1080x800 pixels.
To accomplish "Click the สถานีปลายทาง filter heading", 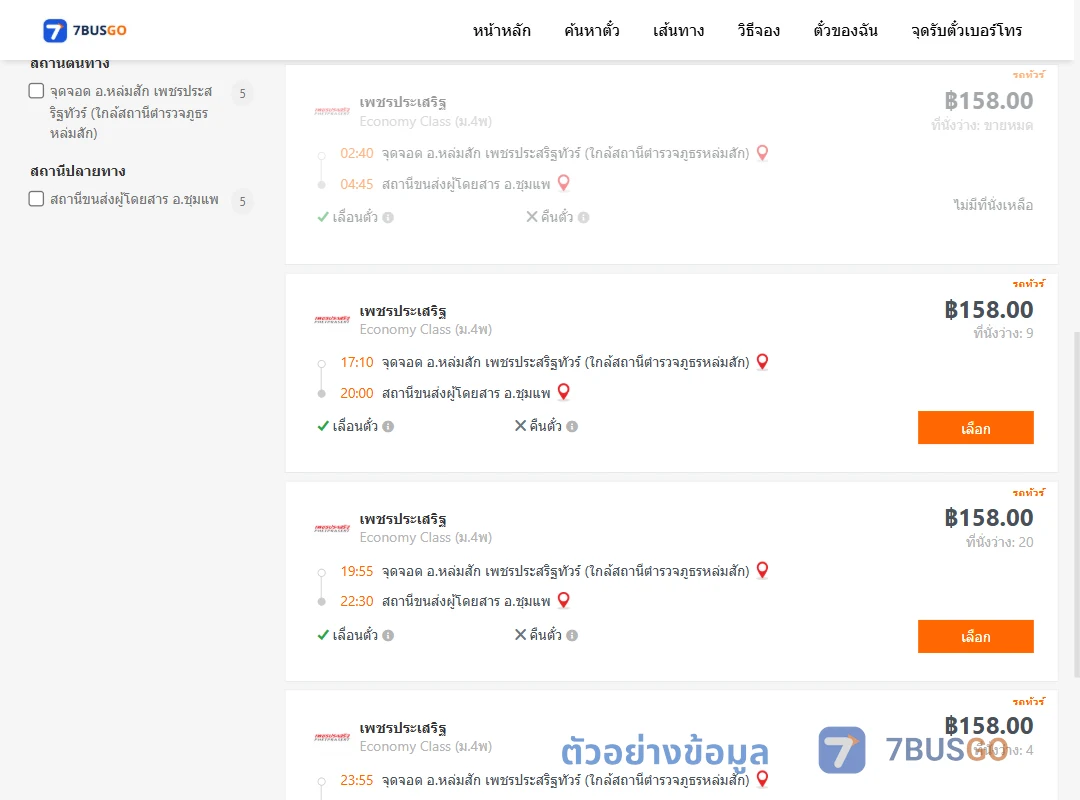I will (x=78, y=171).
